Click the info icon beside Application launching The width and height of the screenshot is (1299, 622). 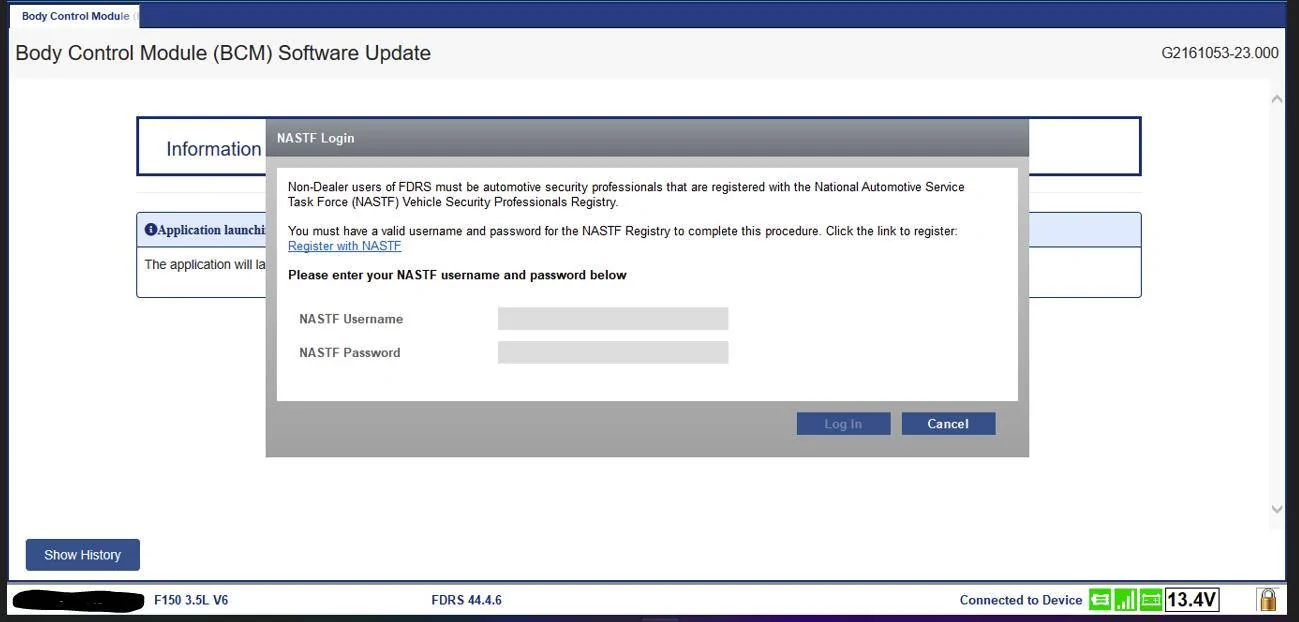[151, 229]
